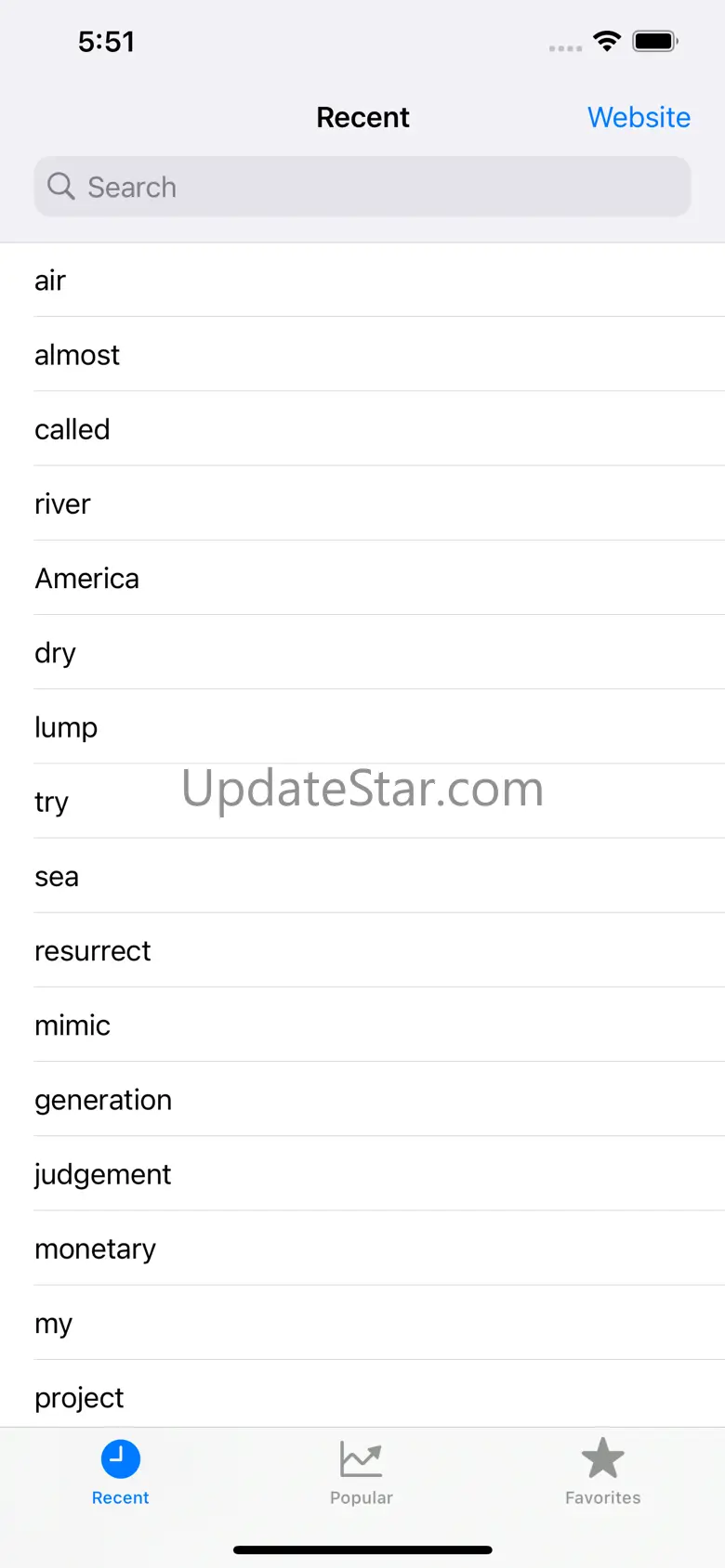Switch to the Popular tab label
Viewport: 725px width, 1568px height.
[x=361, y=1497]
